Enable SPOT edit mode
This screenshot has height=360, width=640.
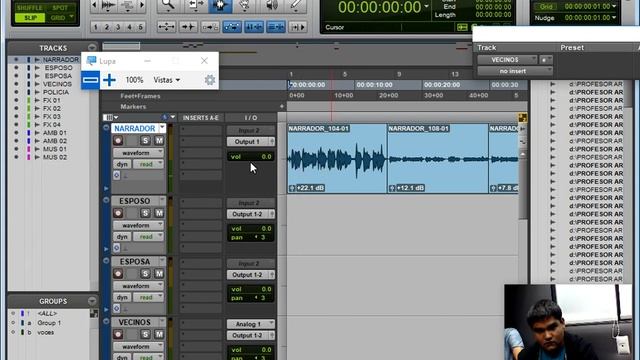coord(60,8)
